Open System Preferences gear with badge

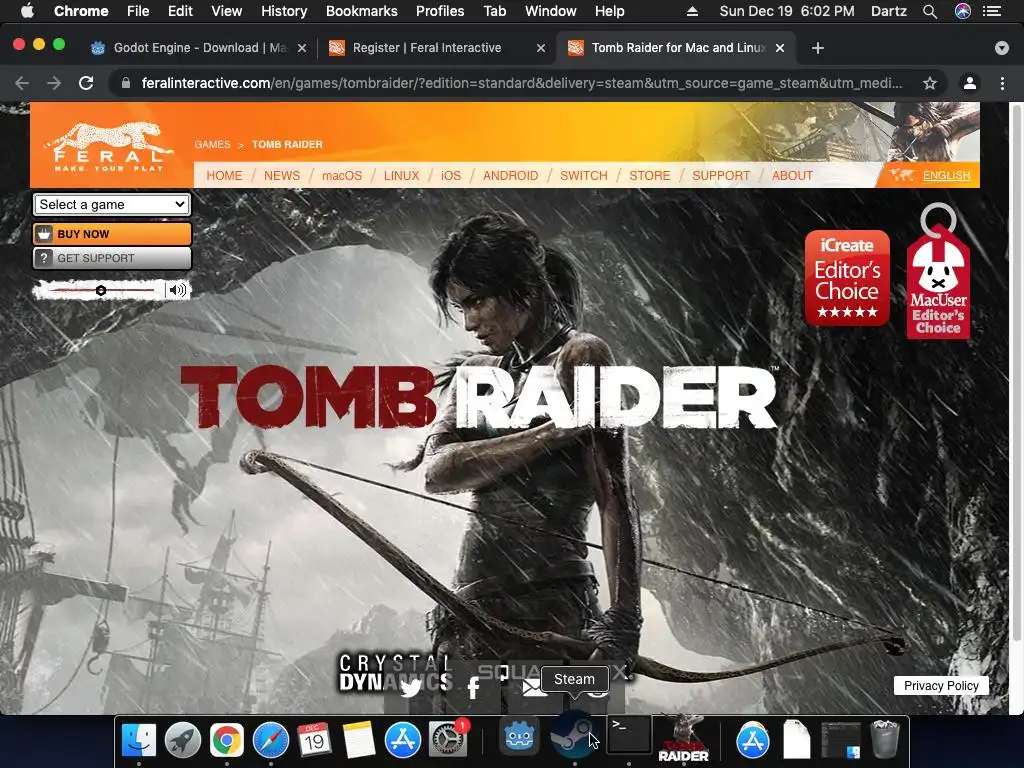pyautogui.click(x=447, y=740)
